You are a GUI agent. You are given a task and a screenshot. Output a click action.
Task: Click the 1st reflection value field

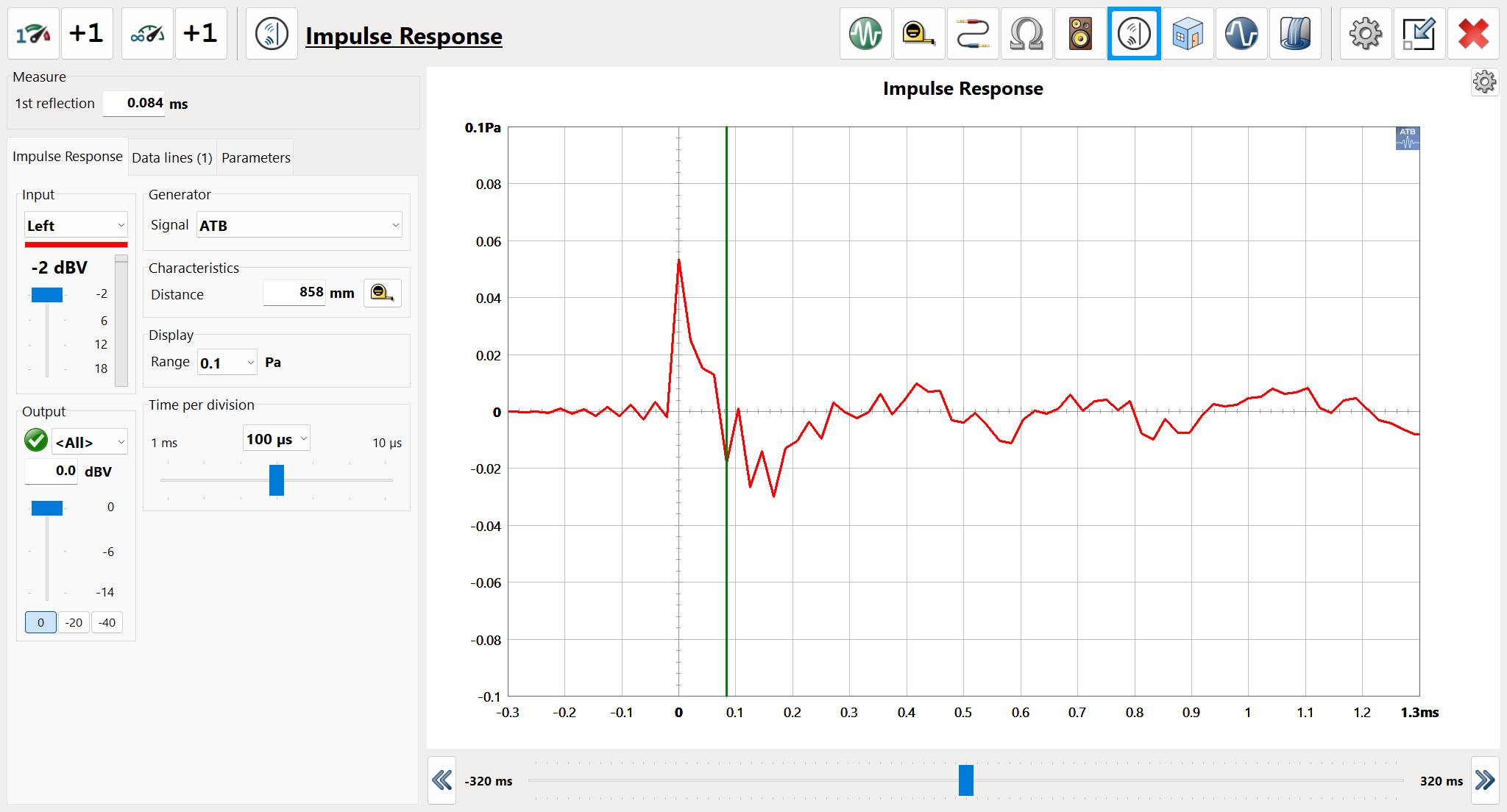pos(135,103)
